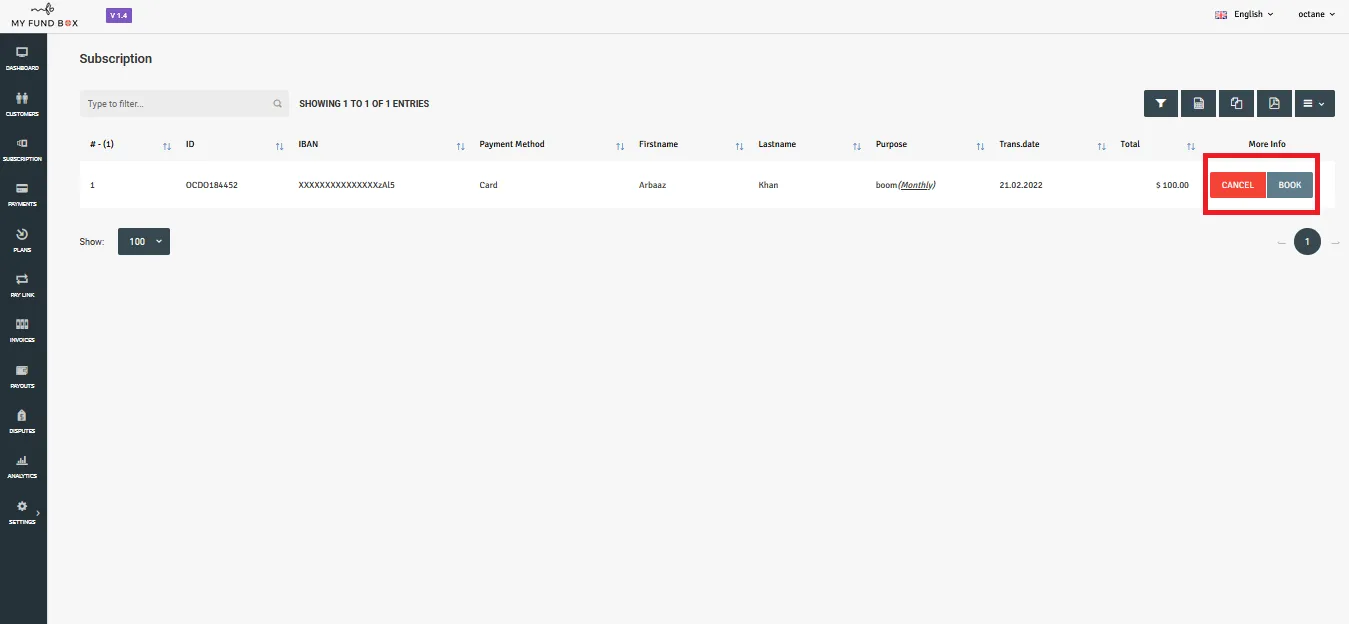The image size is (1349, 624).
Task: Export the table as PDF
Action: tap(1274, 103)
